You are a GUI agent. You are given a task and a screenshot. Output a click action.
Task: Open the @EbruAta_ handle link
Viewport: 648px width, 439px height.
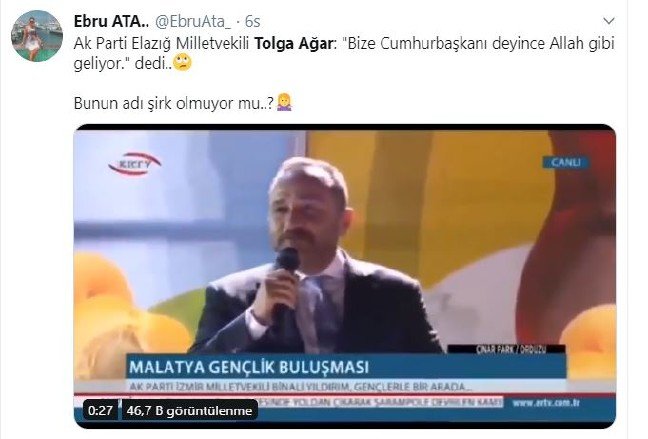[193, 21]
